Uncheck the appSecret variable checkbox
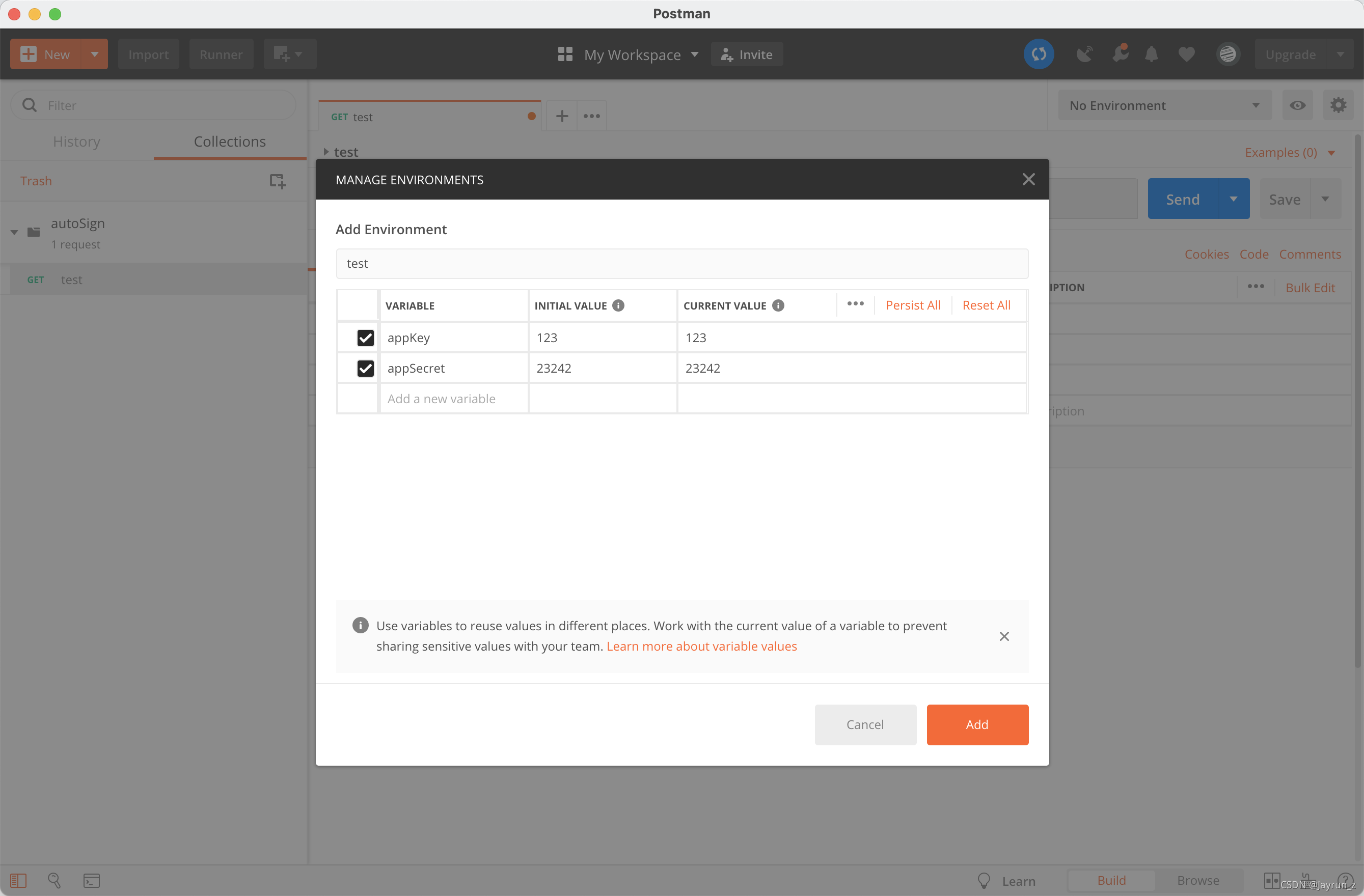 tap(365, 369)
